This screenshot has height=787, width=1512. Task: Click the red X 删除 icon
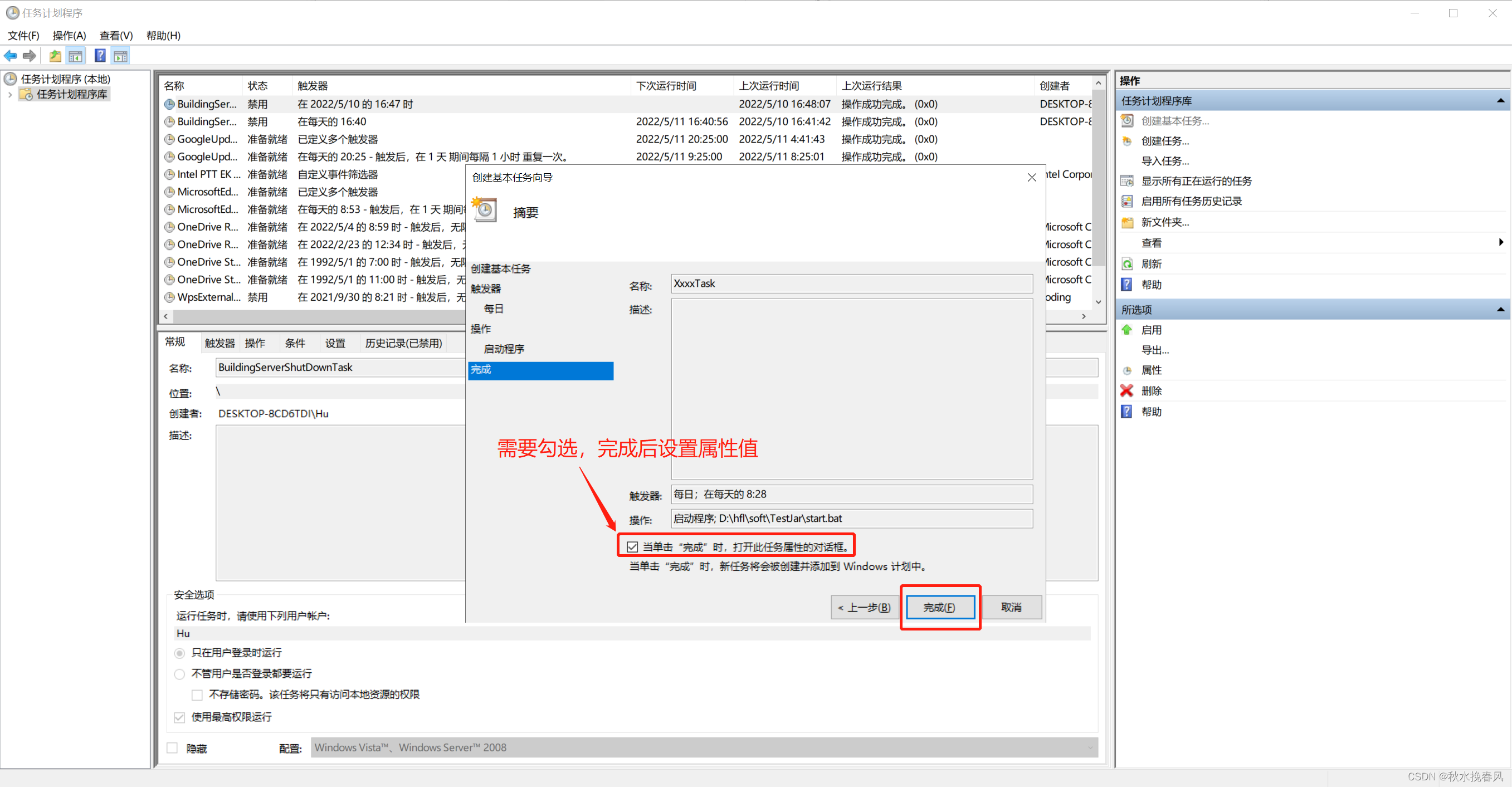pyautogui.click(x=1127, y=390)
